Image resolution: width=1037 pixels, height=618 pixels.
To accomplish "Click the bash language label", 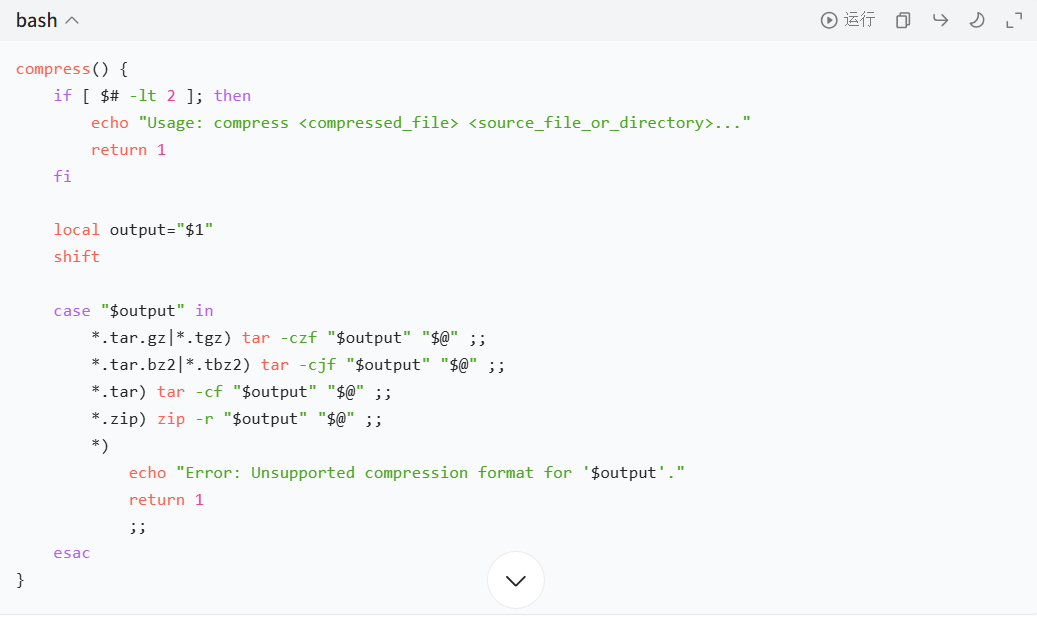I will 37,21.
